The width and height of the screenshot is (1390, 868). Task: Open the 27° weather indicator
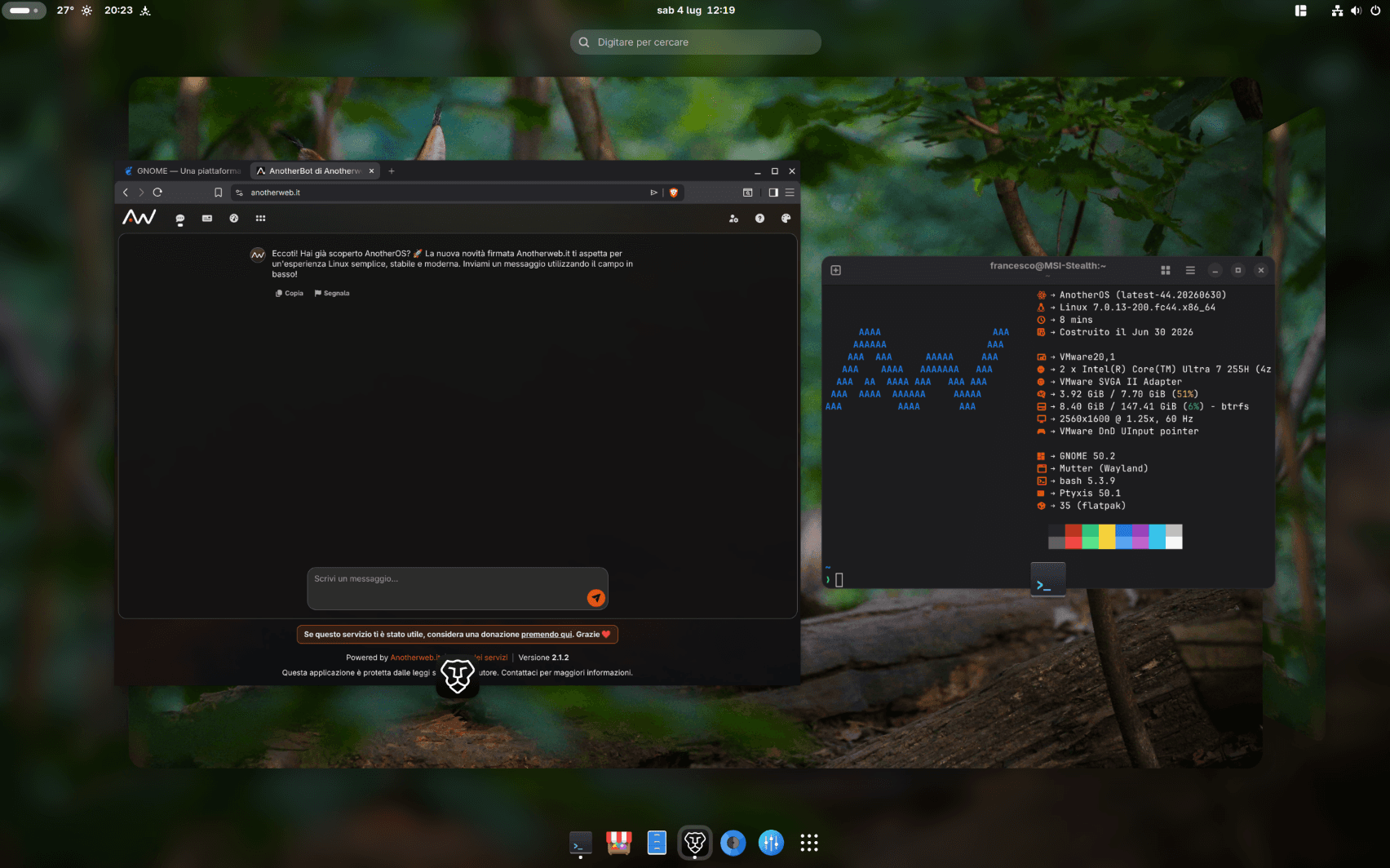[x=74, y=11]
